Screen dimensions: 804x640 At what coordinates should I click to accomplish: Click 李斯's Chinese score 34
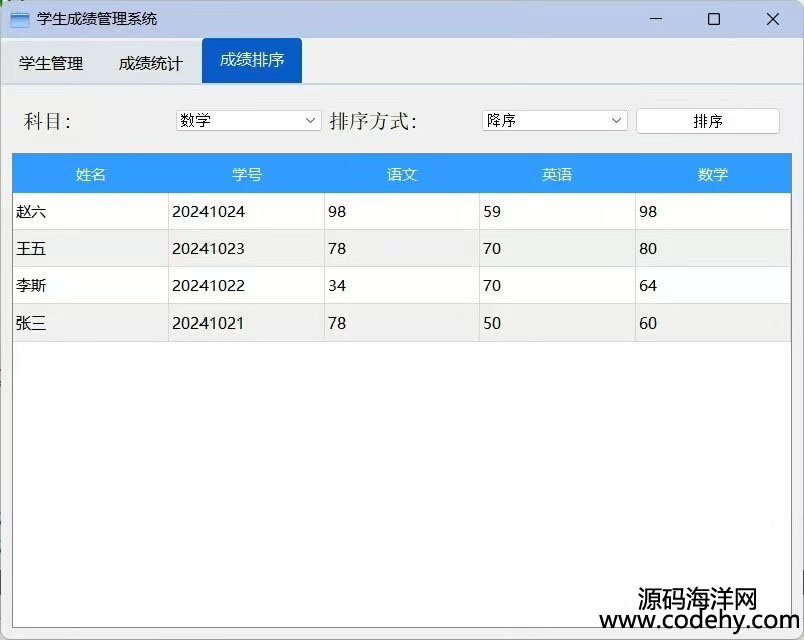(x=402, y=286)
